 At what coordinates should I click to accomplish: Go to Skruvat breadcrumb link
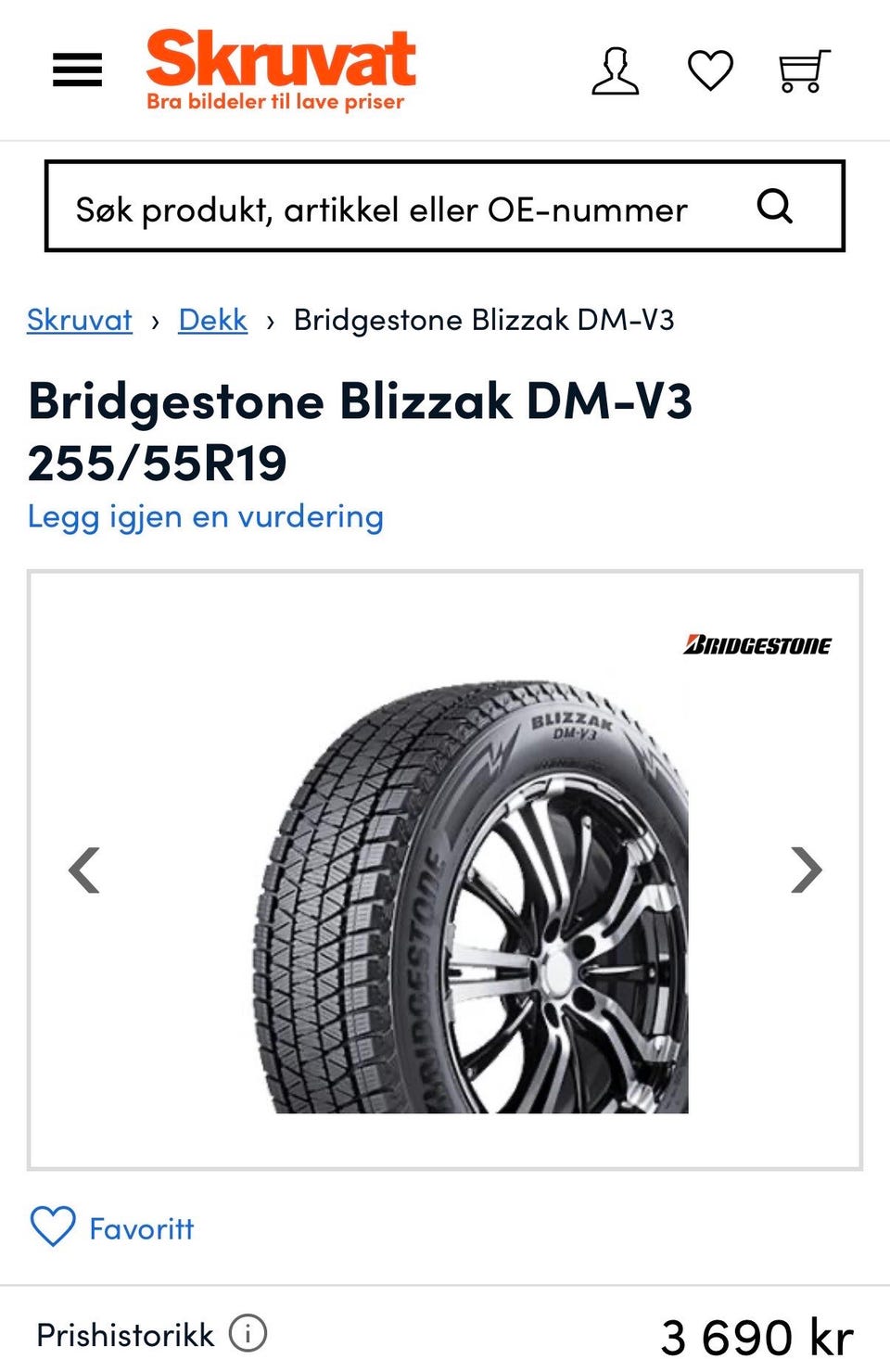click(80, 320)
